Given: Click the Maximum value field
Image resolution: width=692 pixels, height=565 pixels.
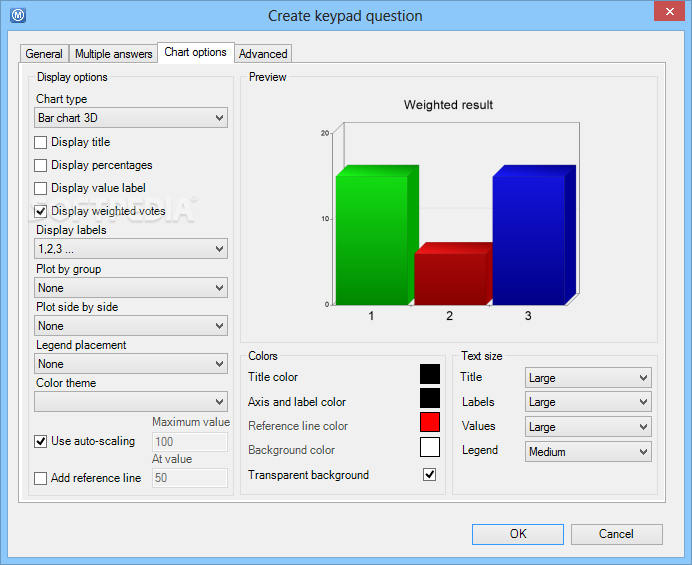Looking at the screenshot, I should [x=190, y=442].
